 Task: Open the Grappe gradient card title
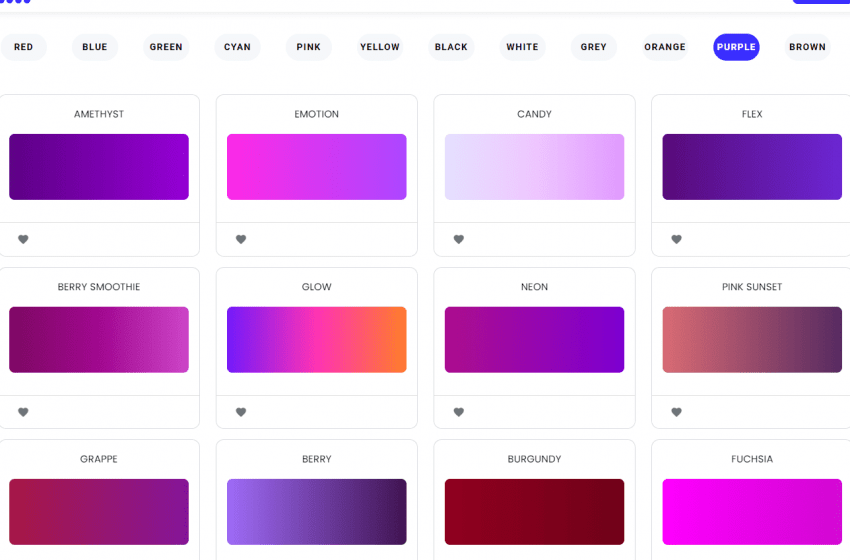[99, 459]
